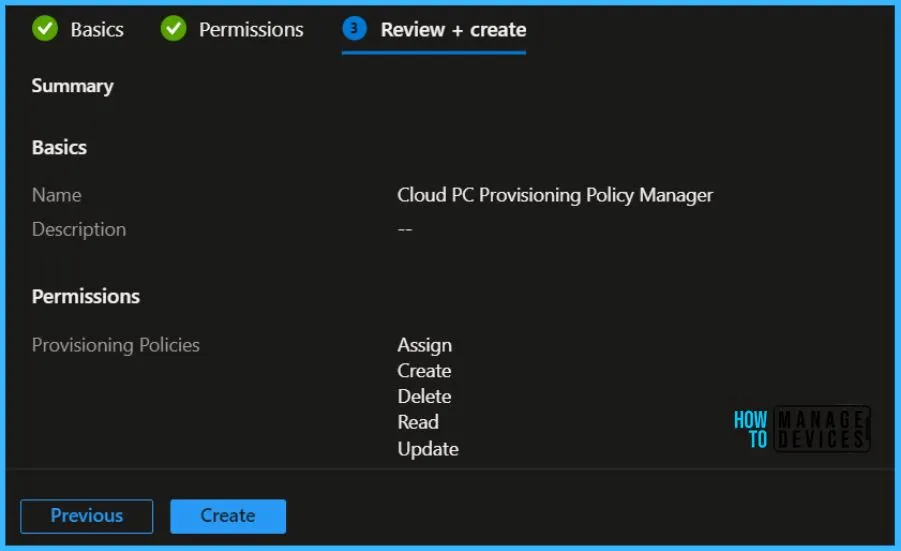Click the Basics section heading
Screen dimensions: 901x551
(59, 147)
